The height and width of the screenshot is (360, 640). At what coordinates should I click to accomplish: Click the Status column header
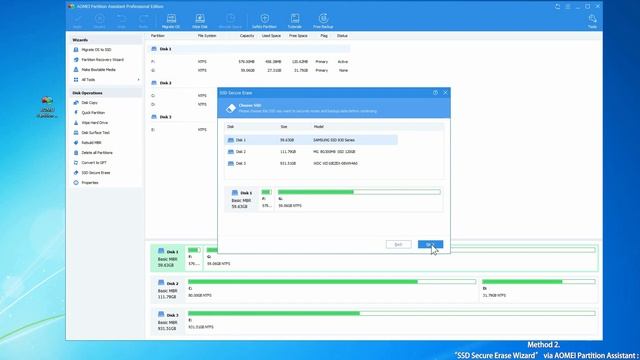tap(342, 36)
